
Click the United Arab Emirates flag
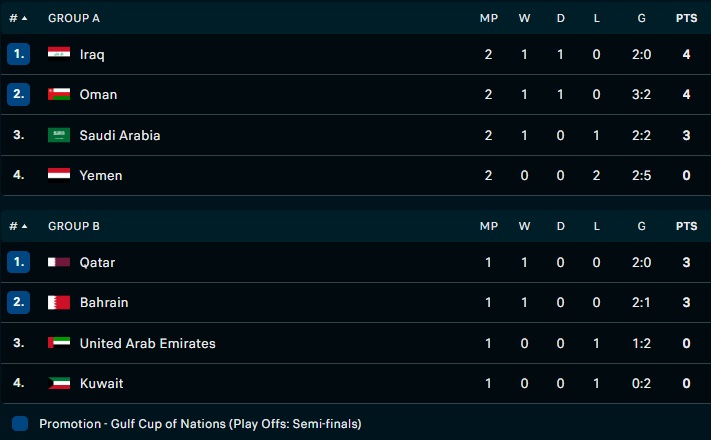[59, 343]
